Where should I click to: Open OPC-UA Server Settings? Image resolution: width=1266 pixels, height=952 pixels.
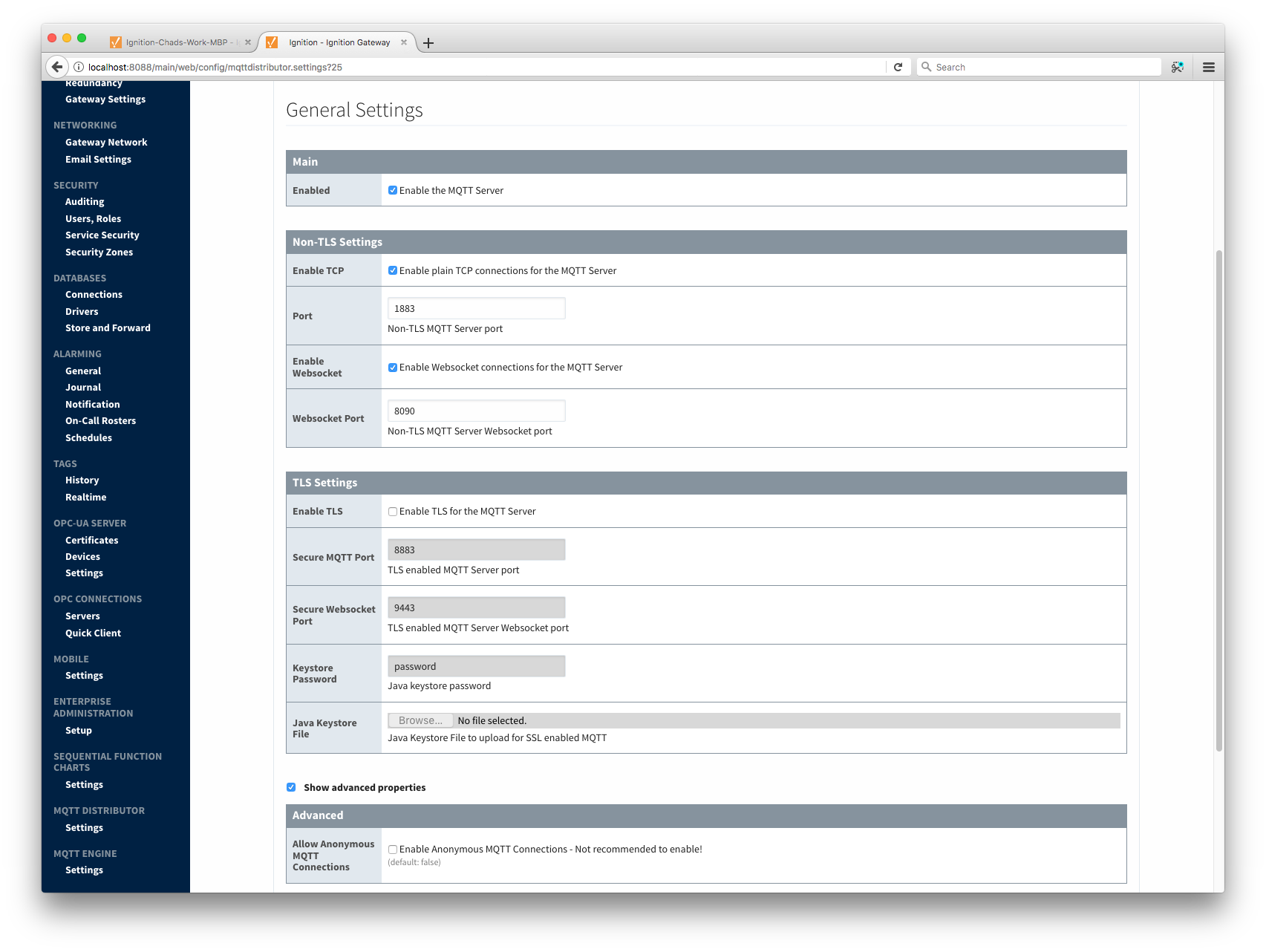84,573
